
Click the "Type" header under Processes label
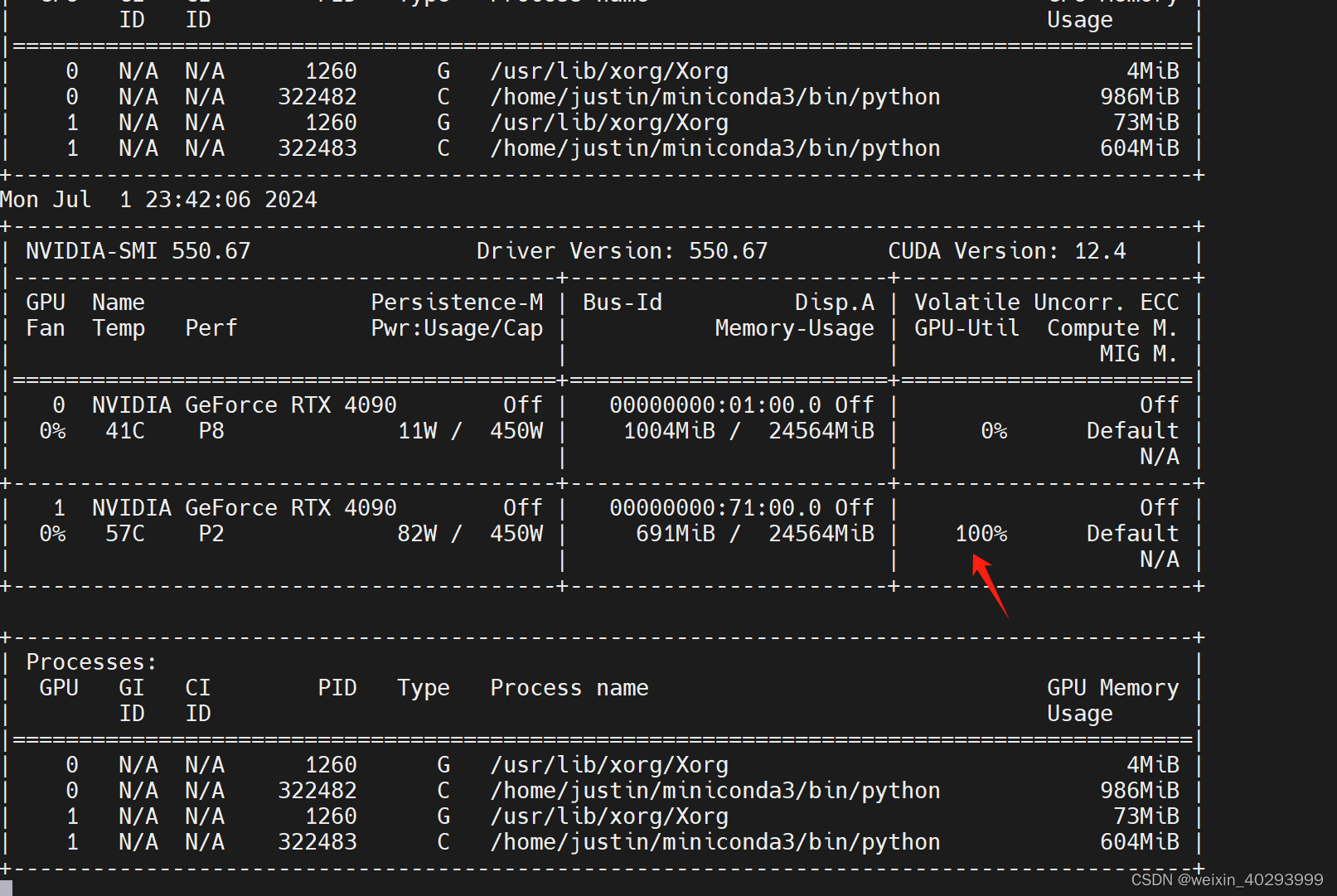(x=424, y=689)
